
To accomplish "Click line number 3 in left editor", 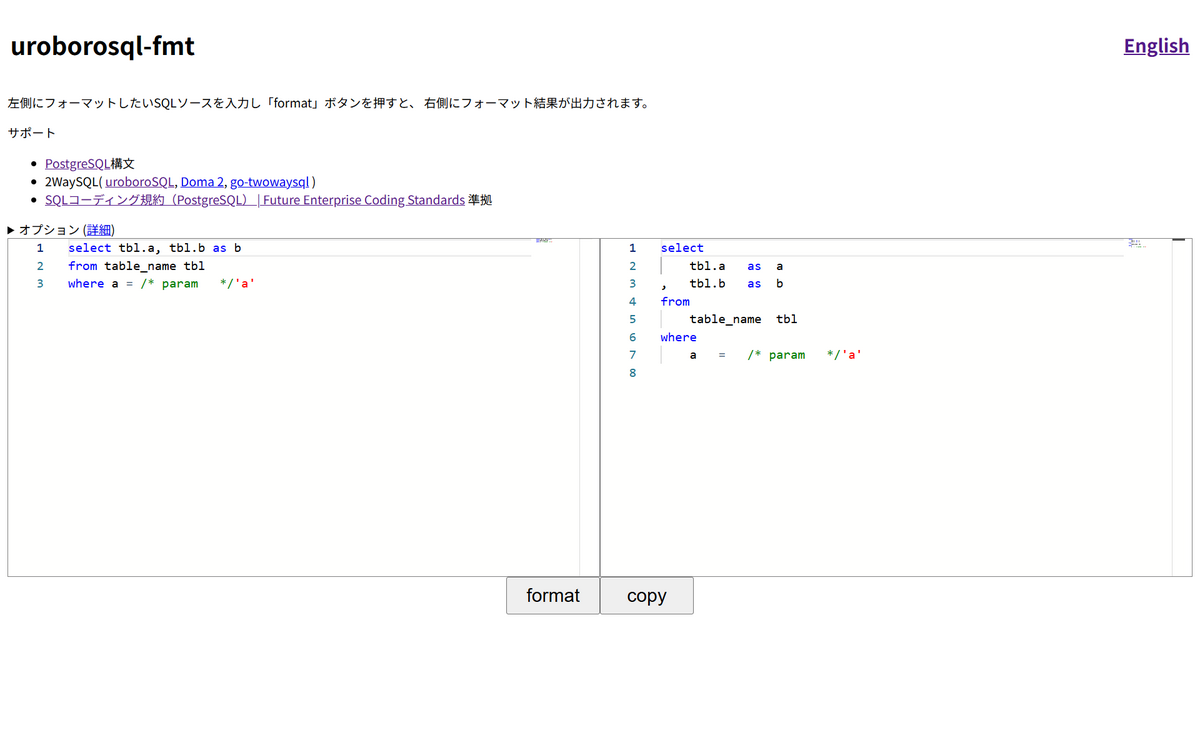I will (x=40, y=284).
